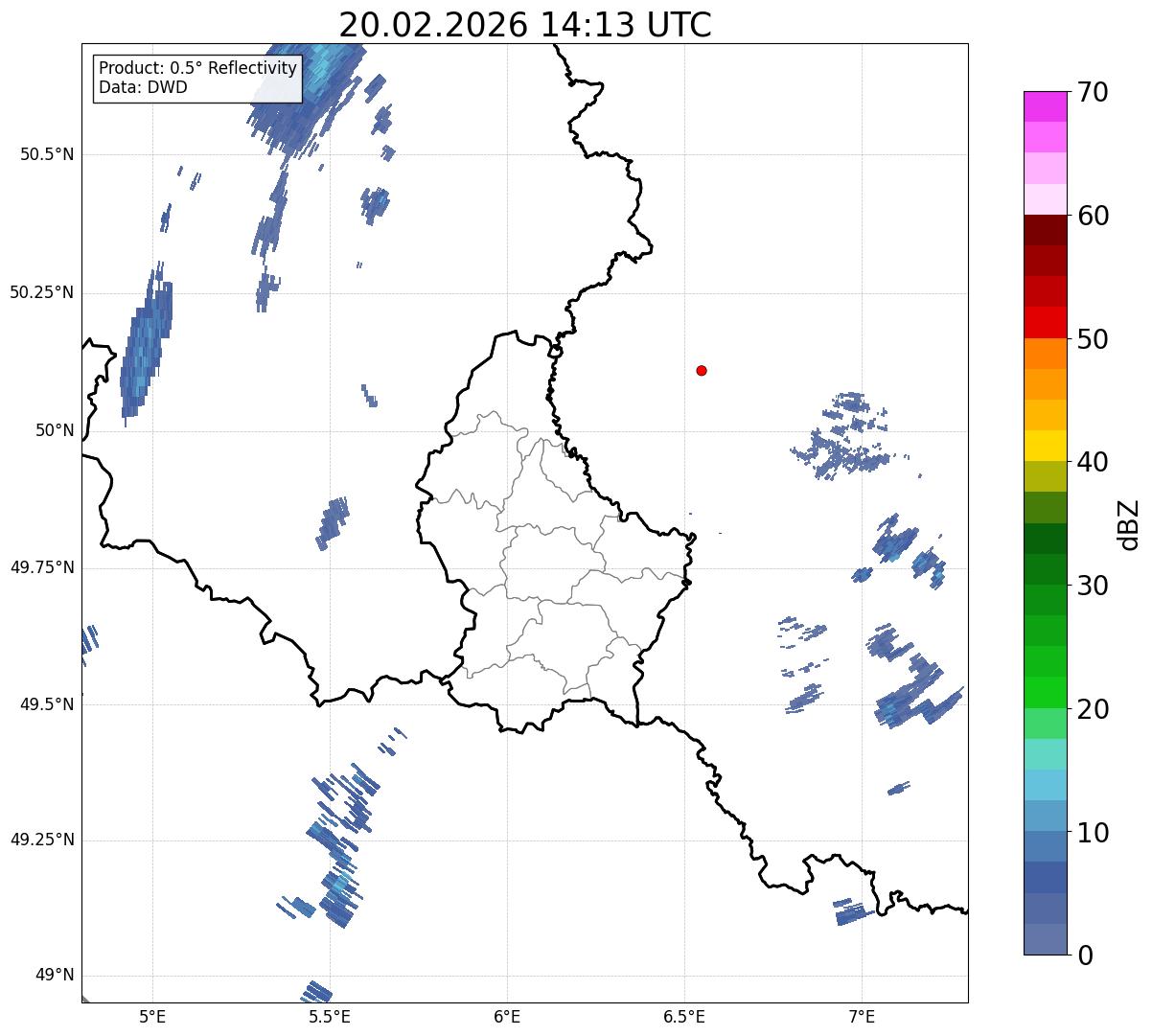Click the 5°E longitude label
Viewport: 1152px width, 1036px height.
(152, 1016)
